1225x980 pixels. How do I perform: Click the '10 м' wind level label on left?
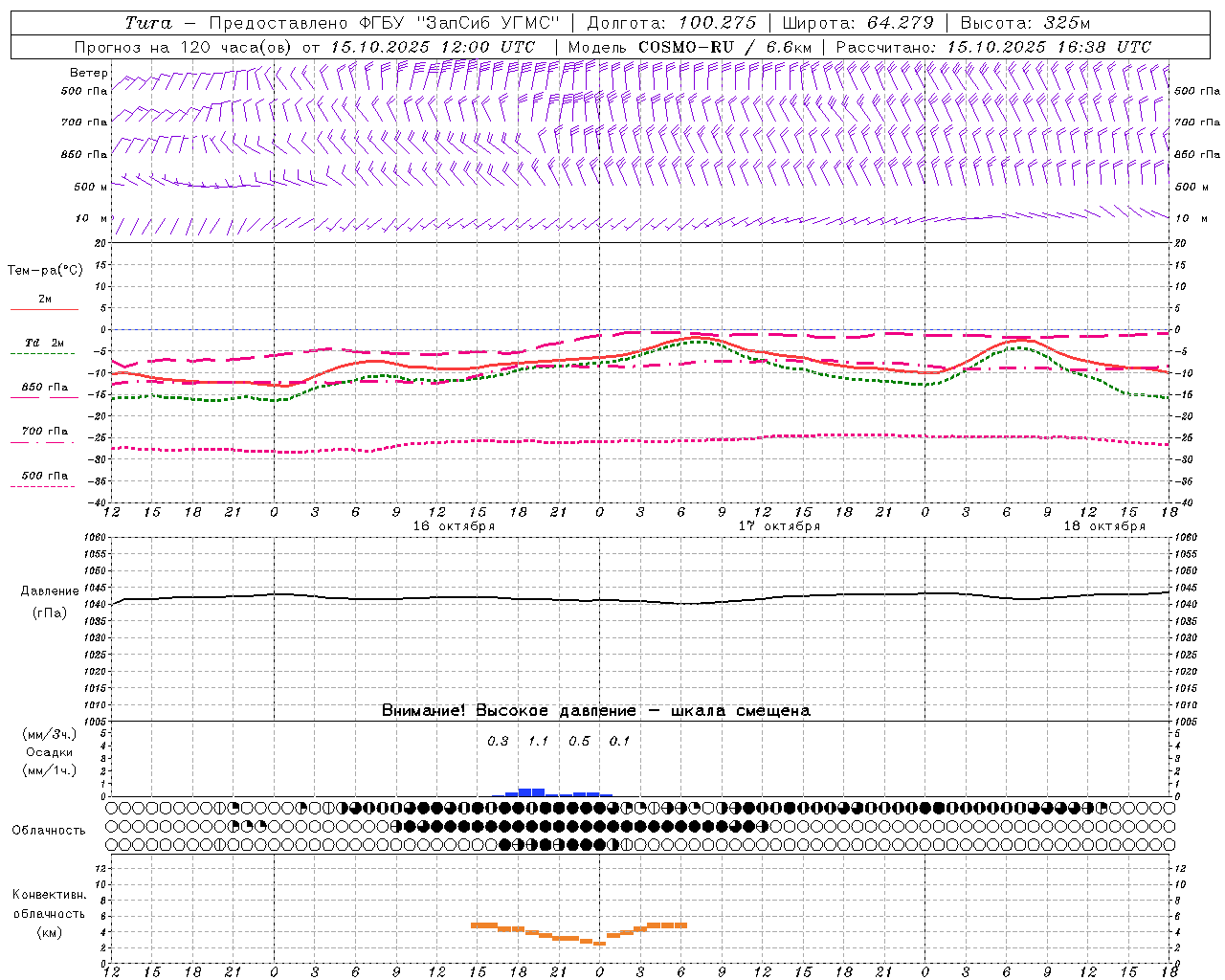click(91, 219)
